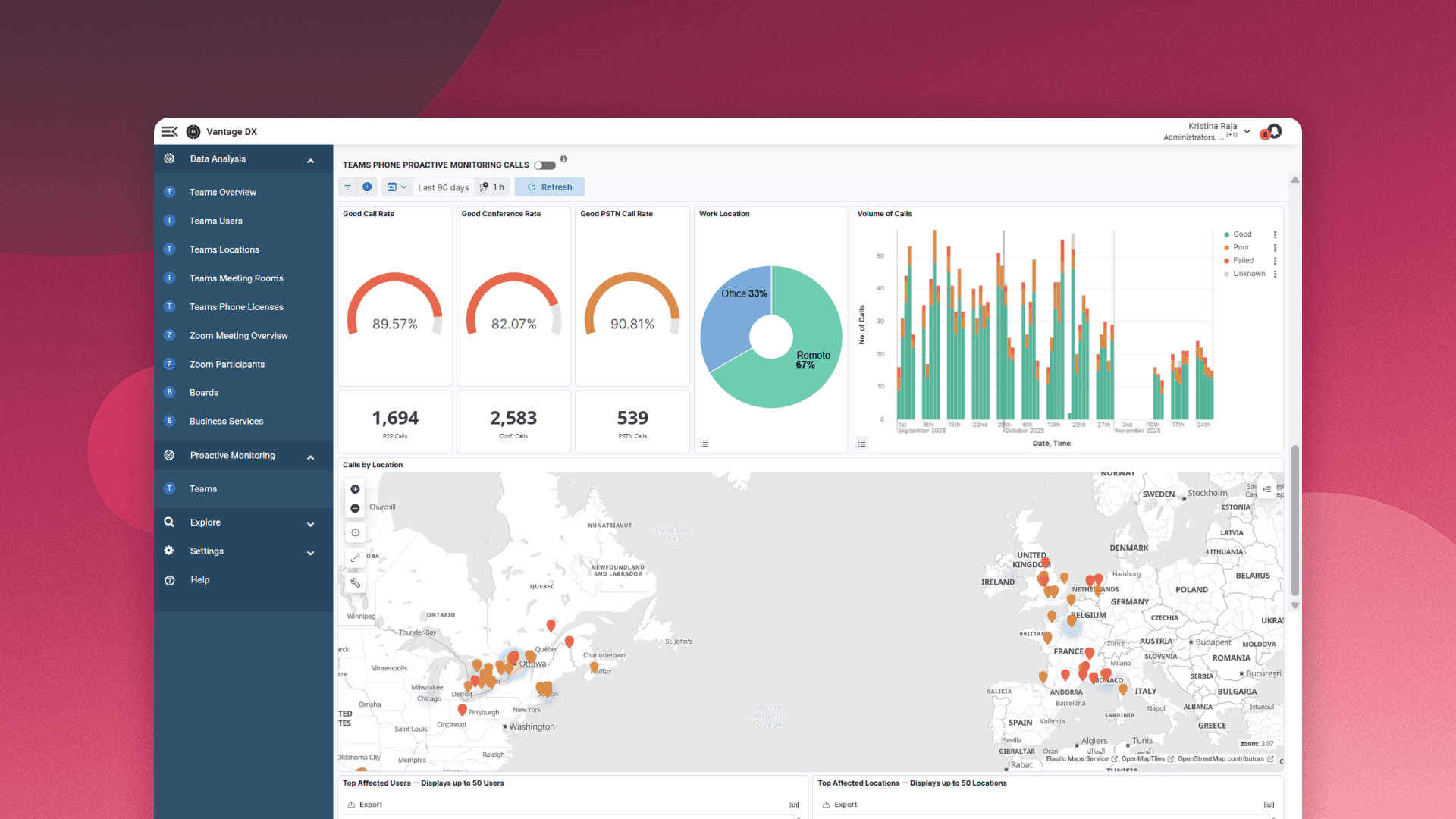Toggle the map layers panel icon
The image size is (1456, 819).
click(x=1266, y=489)
